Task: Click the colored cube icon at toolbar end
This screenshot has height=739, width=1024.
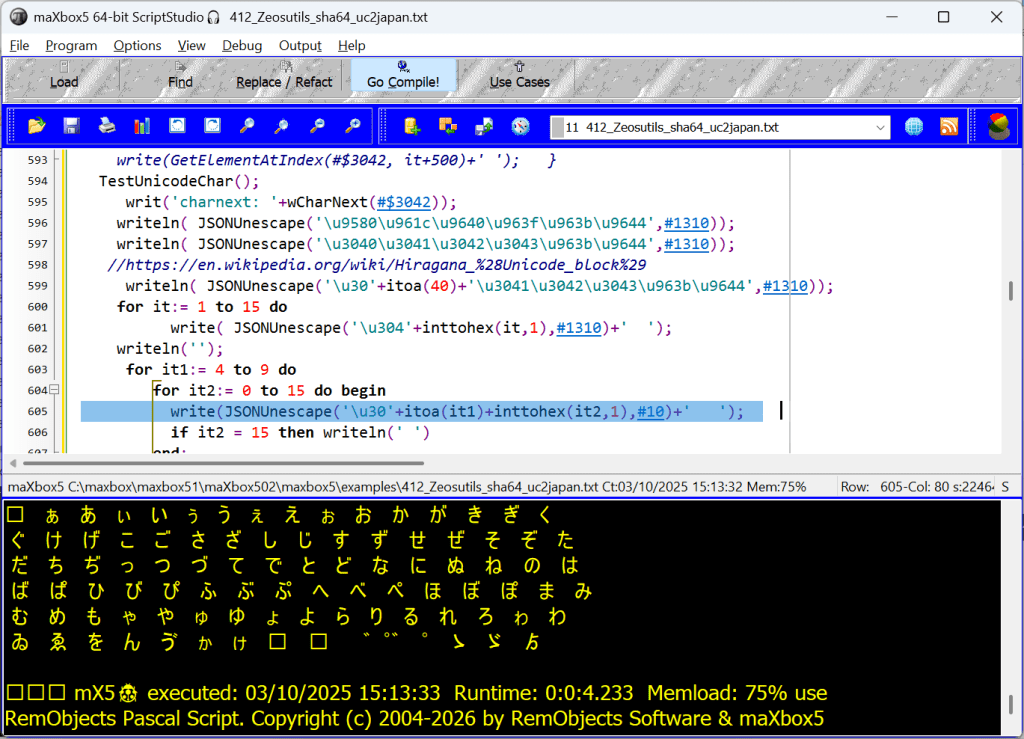Action: [998, 127]
